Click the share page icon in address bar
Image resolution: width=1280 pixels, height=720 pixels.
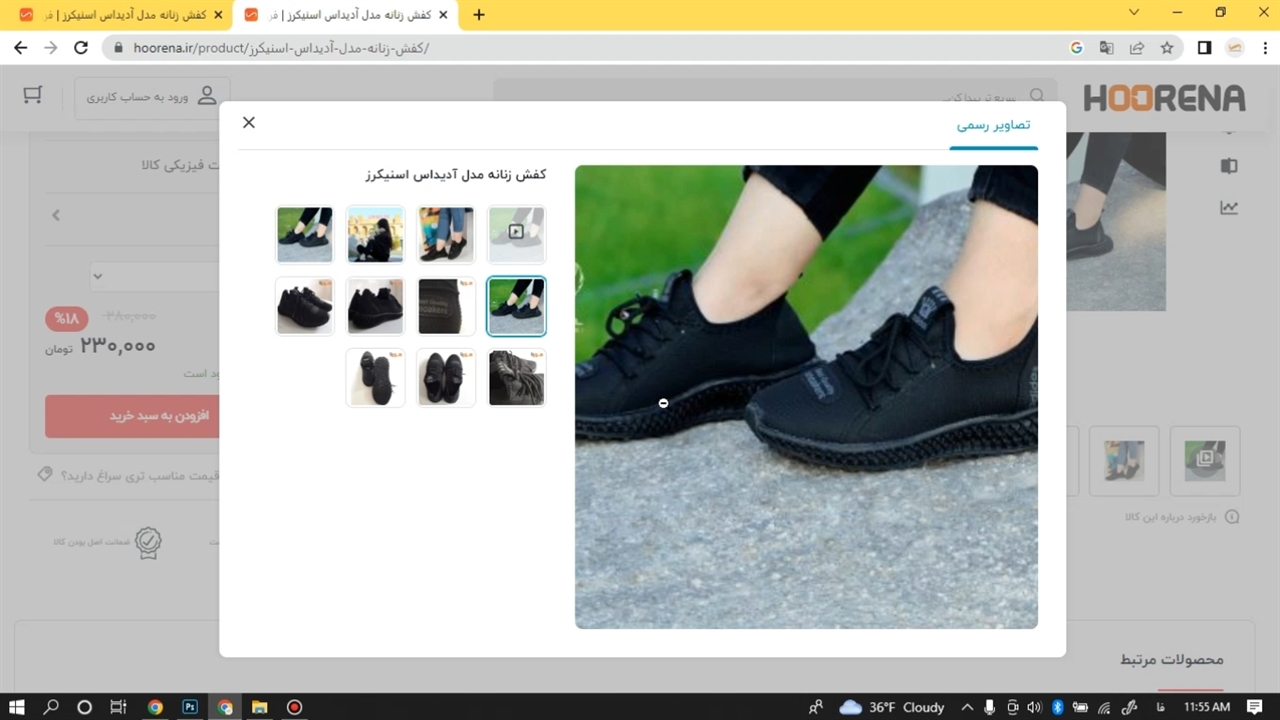tap(1137, 47)
